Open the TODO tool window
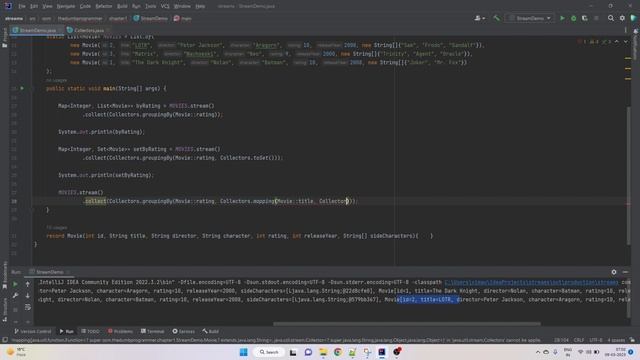The height and width of the screenshot is (360, 640). [90, 331]
